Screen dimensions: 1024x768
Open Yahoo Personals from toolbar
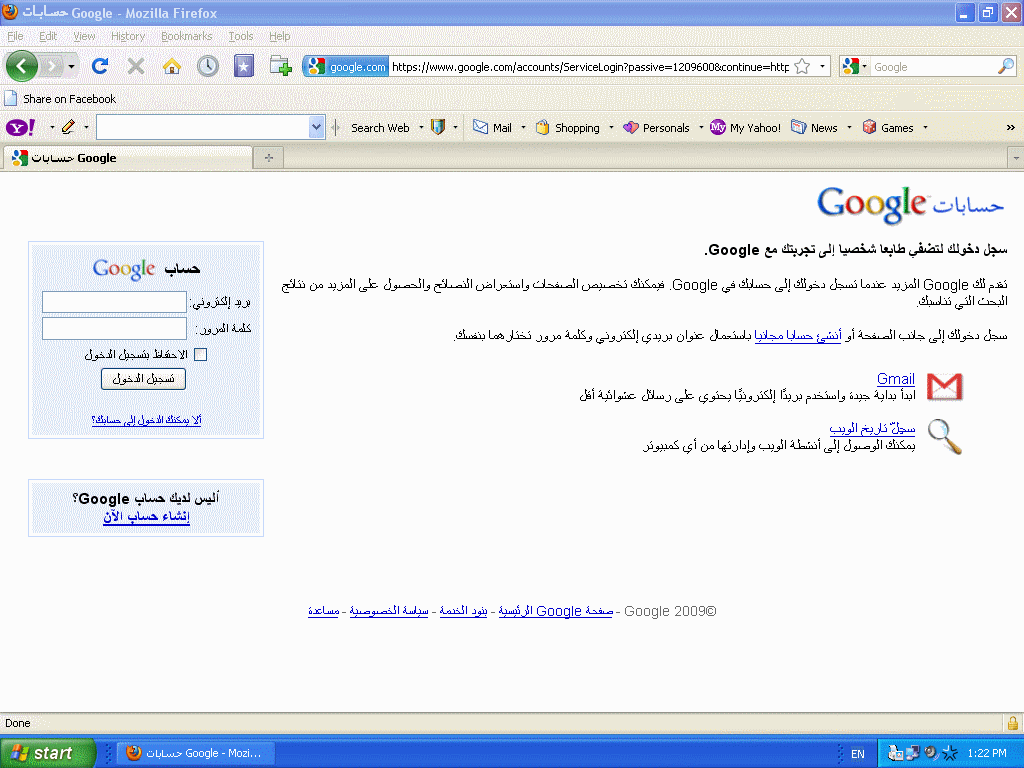click(656, 127)
